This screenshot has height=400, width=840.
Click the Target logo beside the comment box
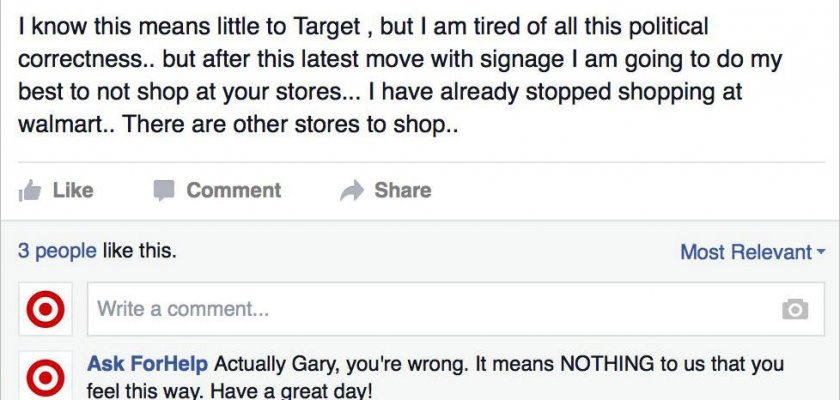pyautogui.click(x=45, y=310)
